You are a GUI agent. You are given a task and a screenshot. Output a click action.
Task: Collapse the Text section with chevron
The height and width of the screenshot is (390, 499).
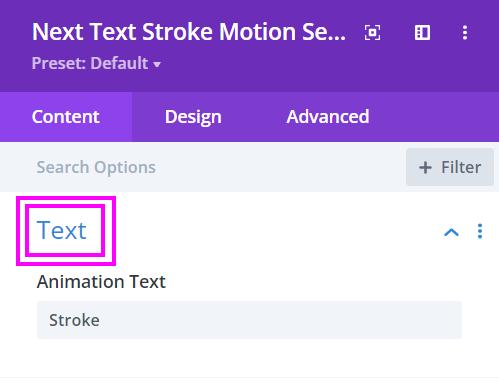coord(451,232)
